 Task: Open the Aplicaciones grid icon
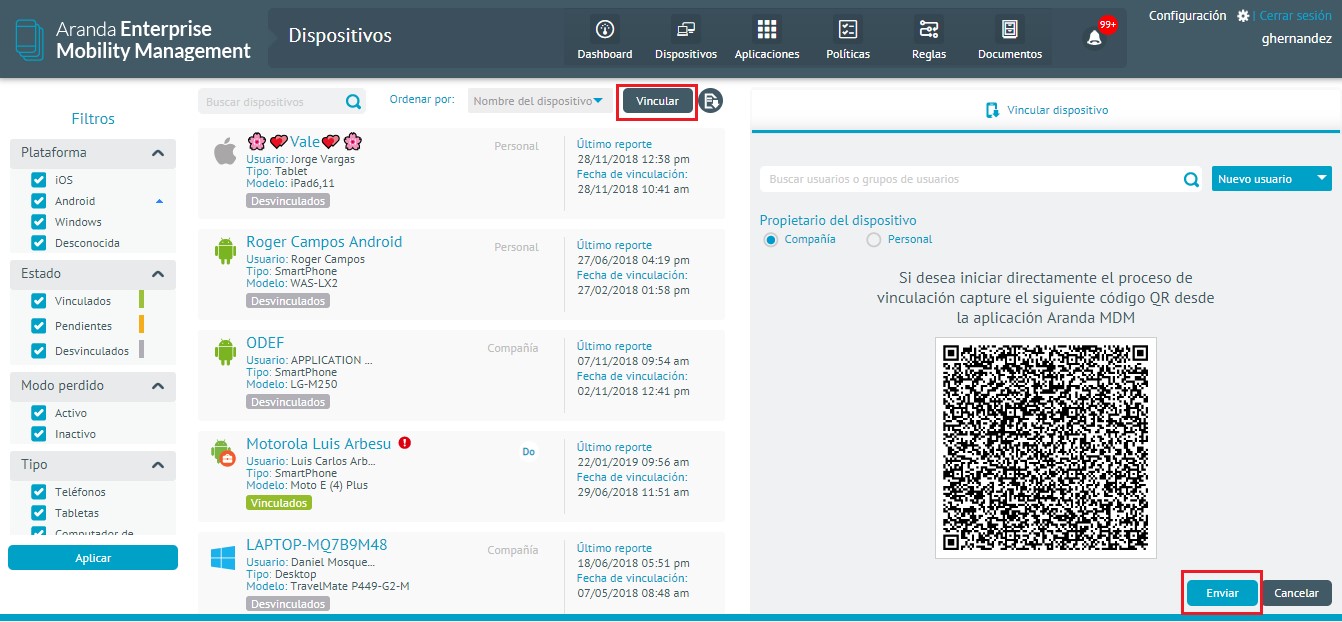(x=766, y=29)
